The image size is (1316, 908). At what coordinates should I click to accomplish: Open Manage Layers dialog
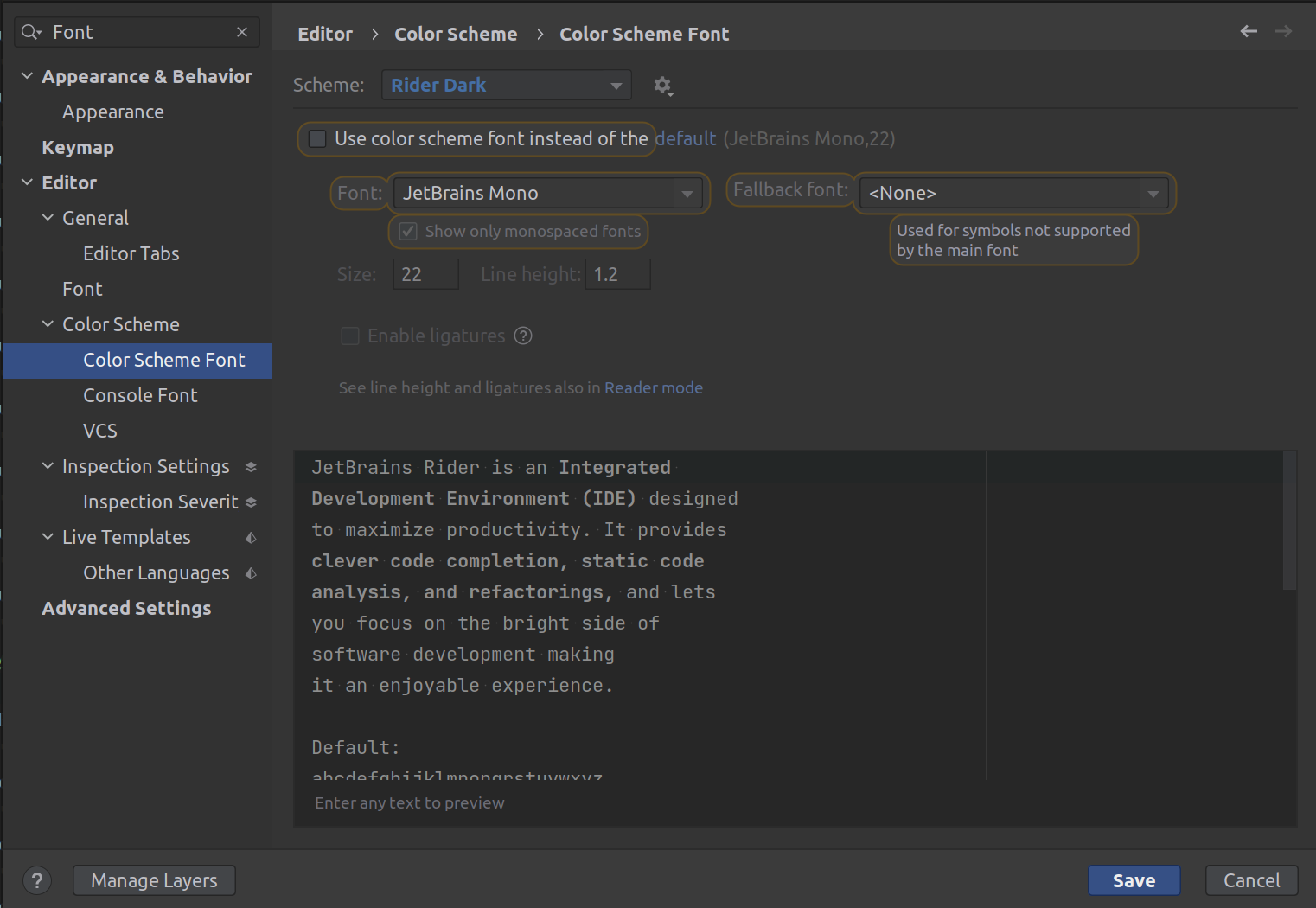point(154,880)
